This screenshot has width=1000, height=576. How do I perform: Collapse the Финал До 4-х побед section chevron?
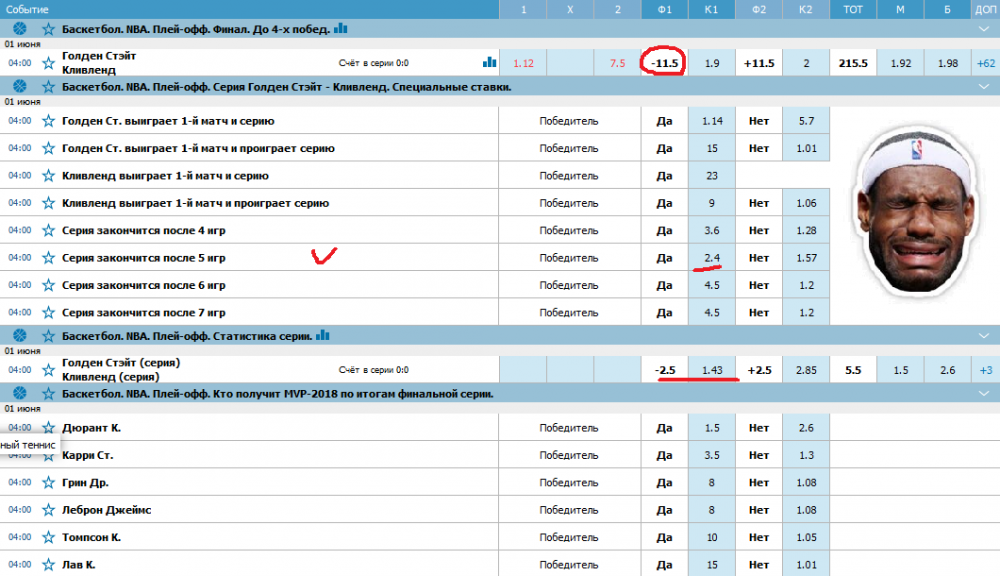coord(983,29)
